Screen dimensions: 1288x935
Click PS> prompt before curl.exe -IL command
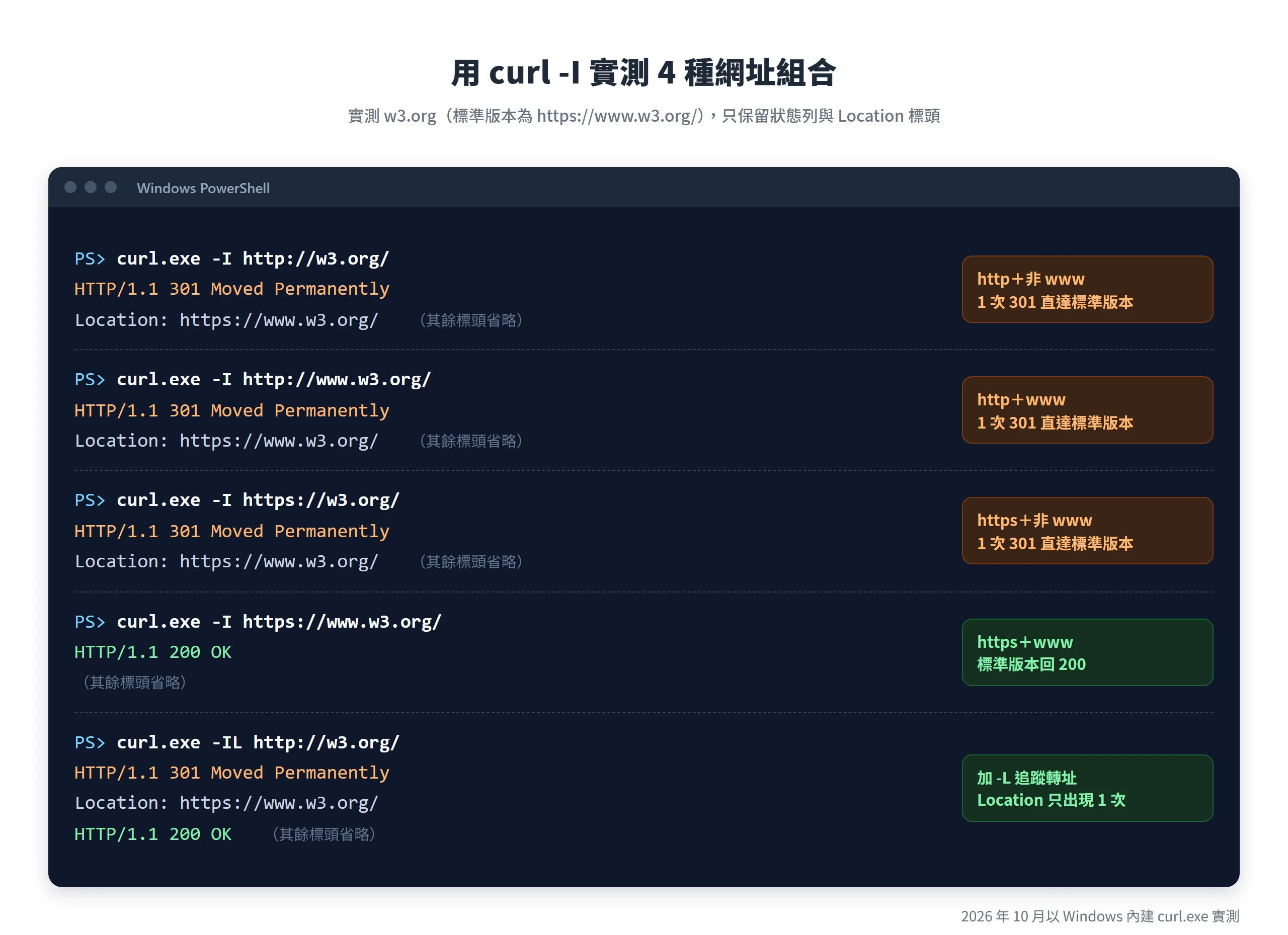coord(90,742)
